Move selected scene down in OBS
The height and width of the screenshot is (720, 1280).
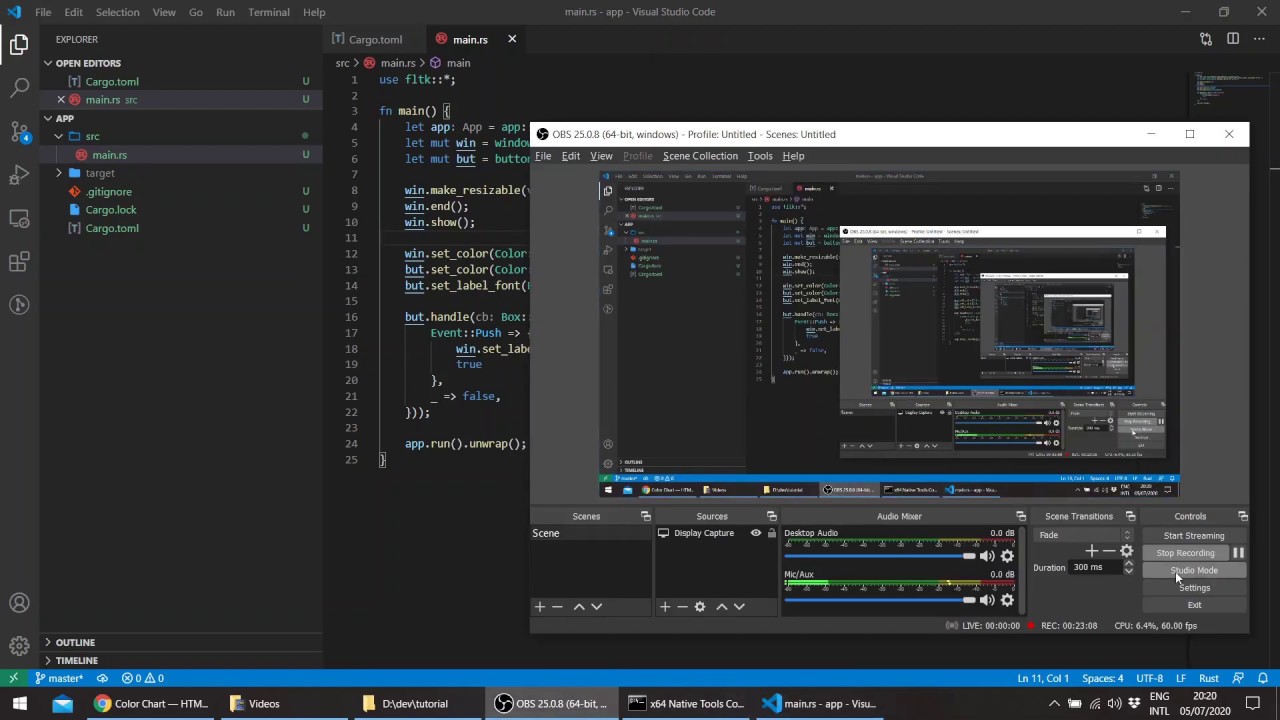tap(596, 606)
